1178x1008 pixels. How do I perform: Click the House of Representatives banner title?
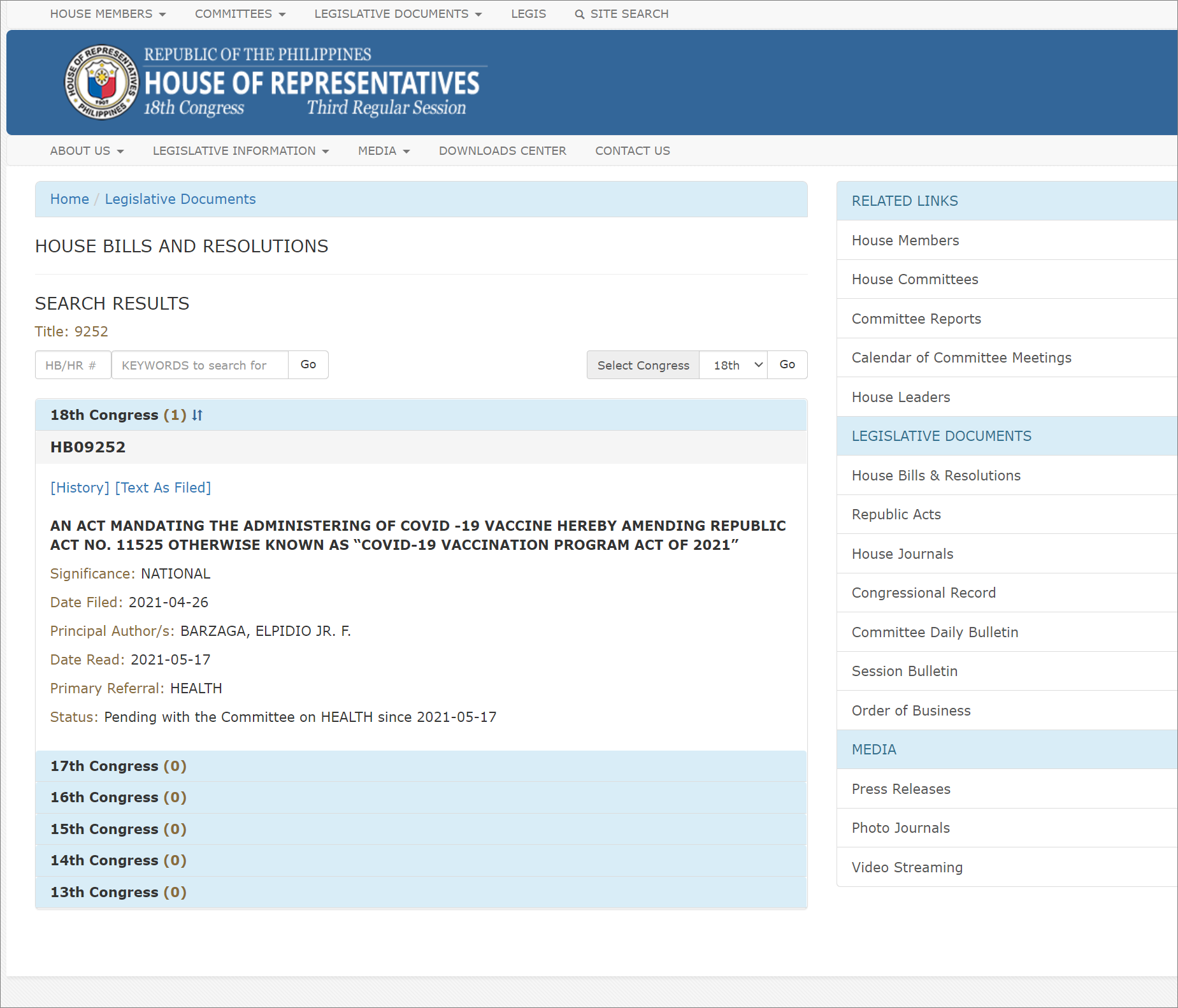[312, 83]
